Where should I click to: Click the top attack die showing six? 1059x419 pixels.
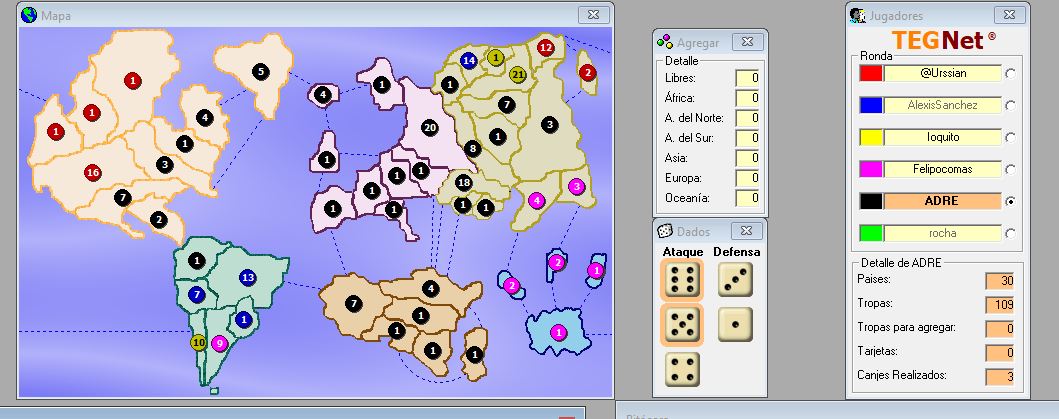click(x=681, y=279)
